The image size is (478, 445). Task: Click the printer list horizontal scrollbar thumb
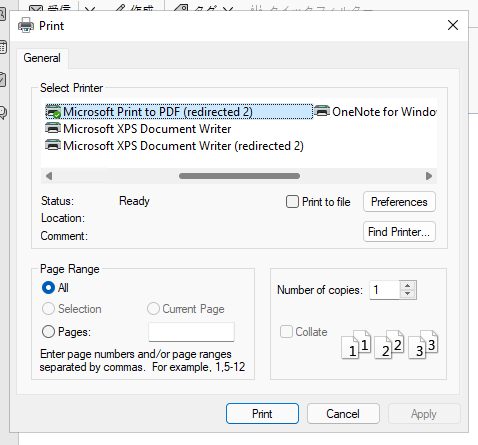click(x=239, y=176)
